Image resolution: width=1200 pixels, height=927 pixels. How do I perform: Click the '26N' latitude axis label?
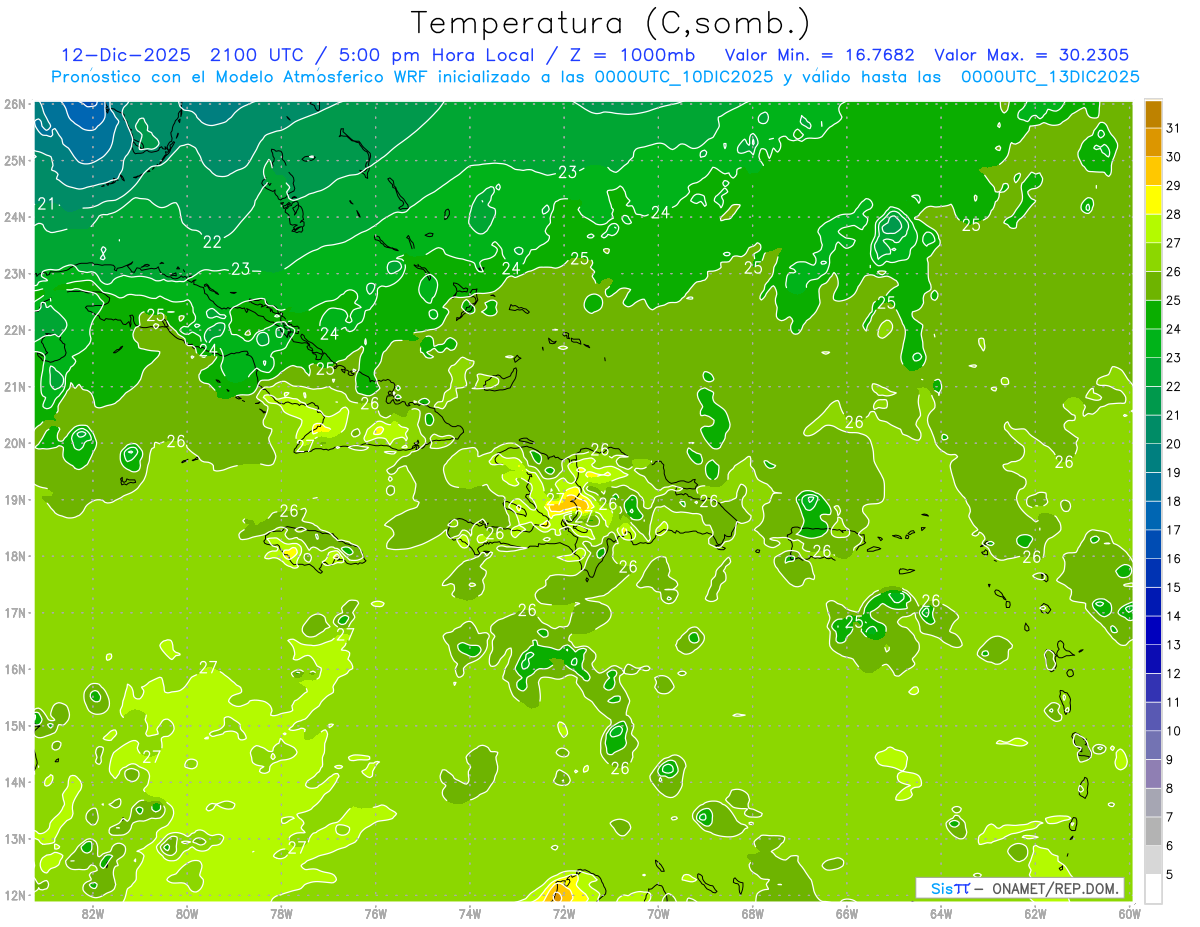point(14,103)
